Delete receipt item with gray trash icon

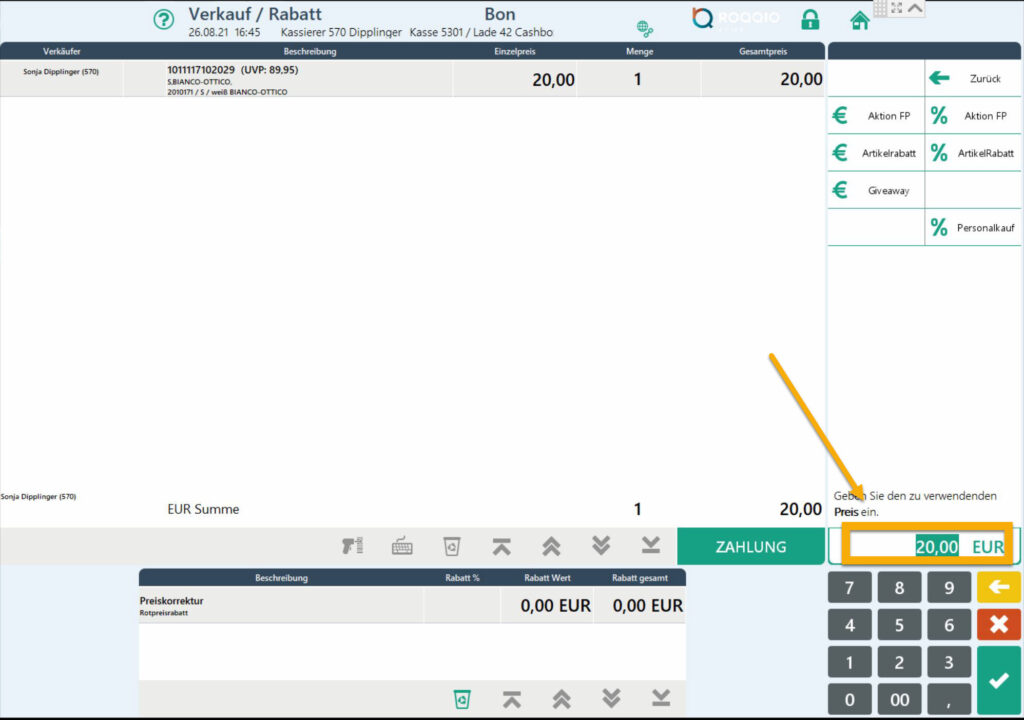(452, 546)
